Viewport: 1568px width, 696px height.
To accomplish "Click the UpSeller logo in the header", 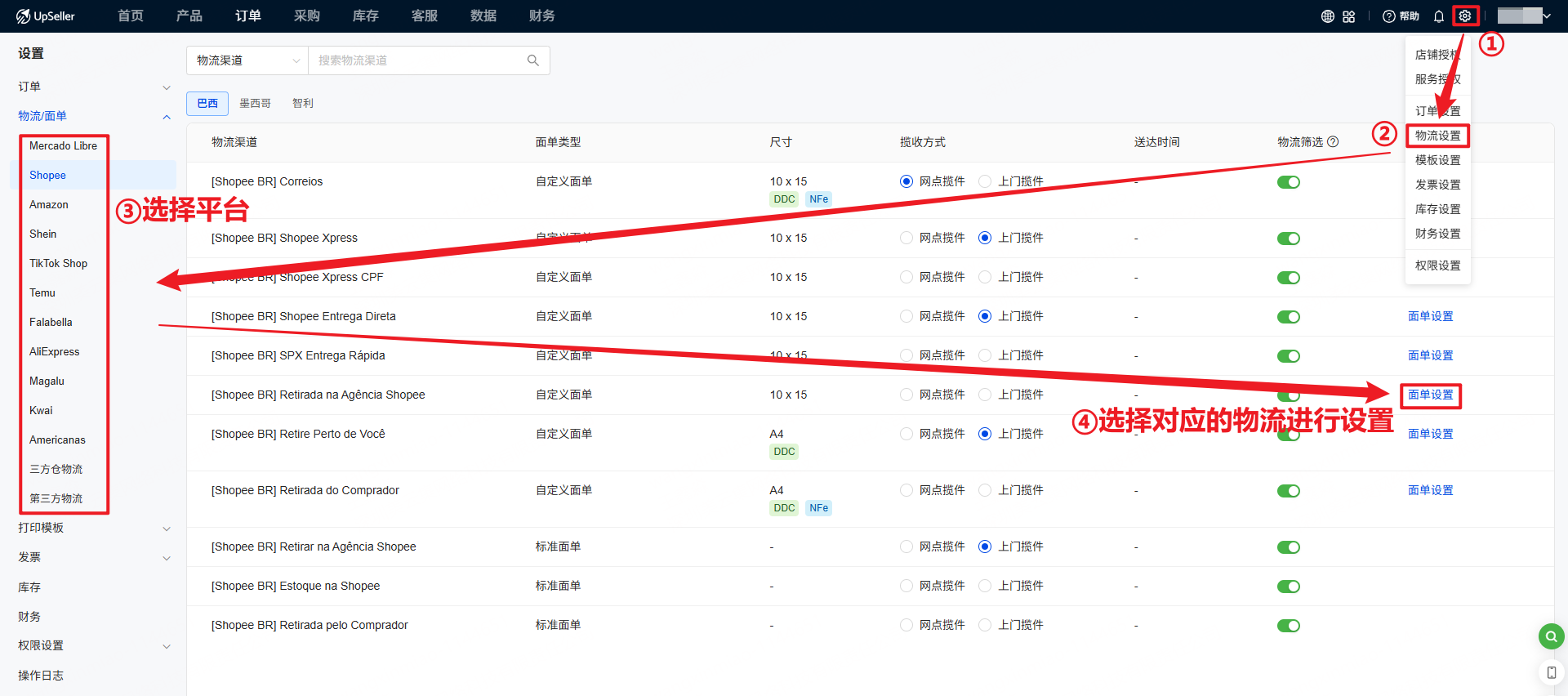I will coord(46,16).
